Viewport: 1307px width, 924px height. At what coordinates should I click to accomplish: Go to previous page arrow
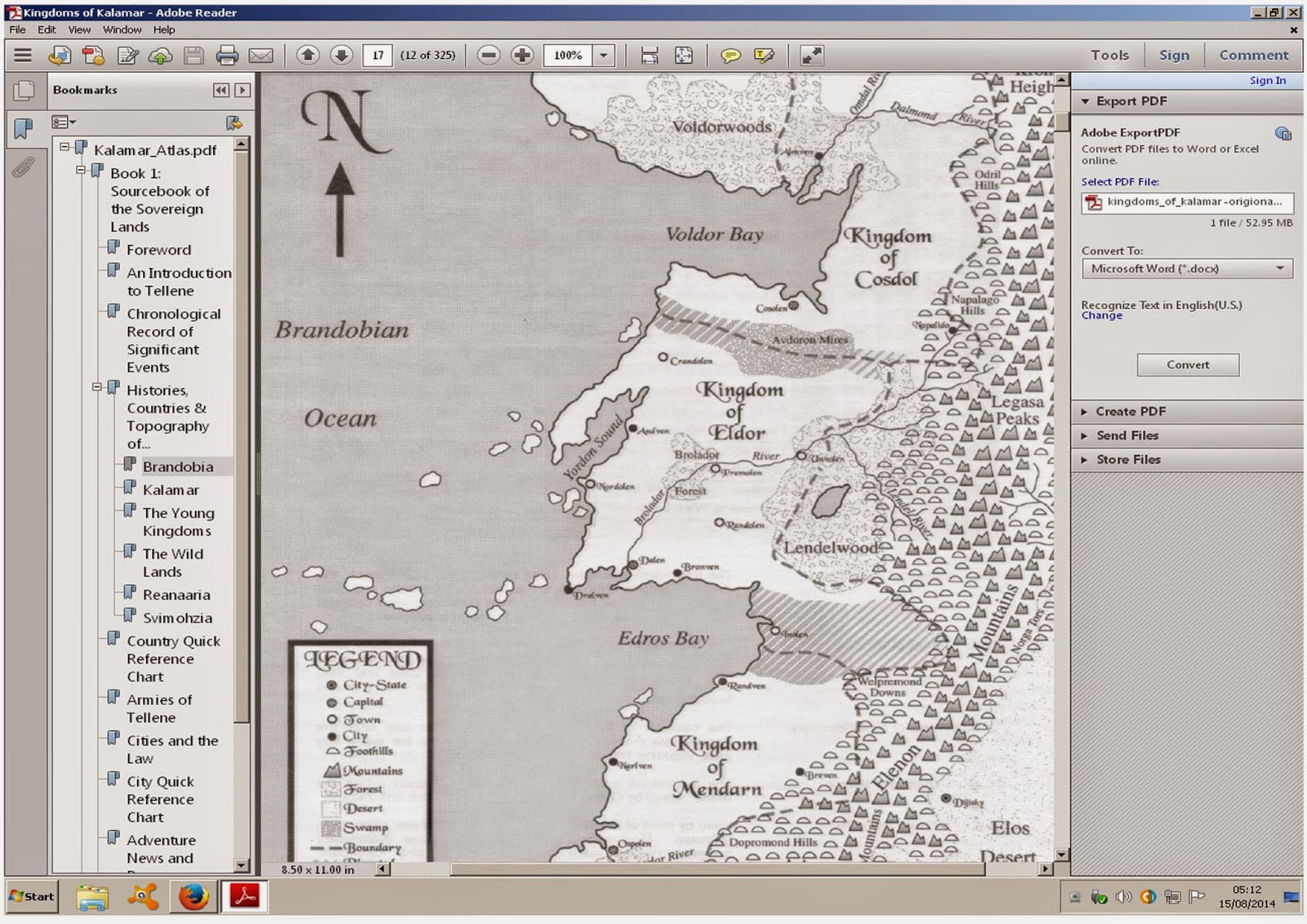[308, 56]
